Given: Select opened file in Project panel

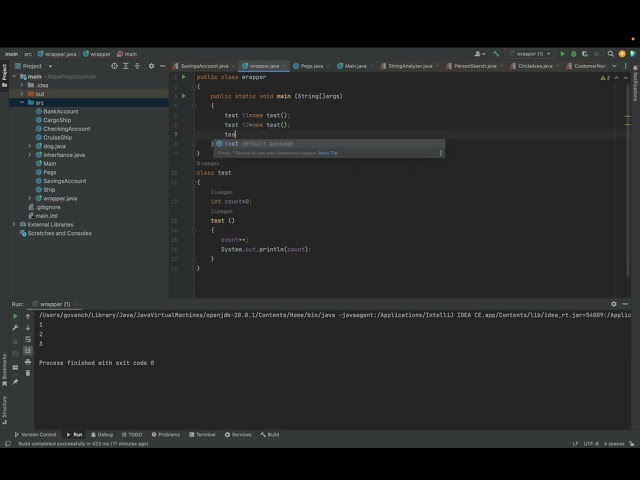Looking at the screenshot, I should [x=114, y=66].
